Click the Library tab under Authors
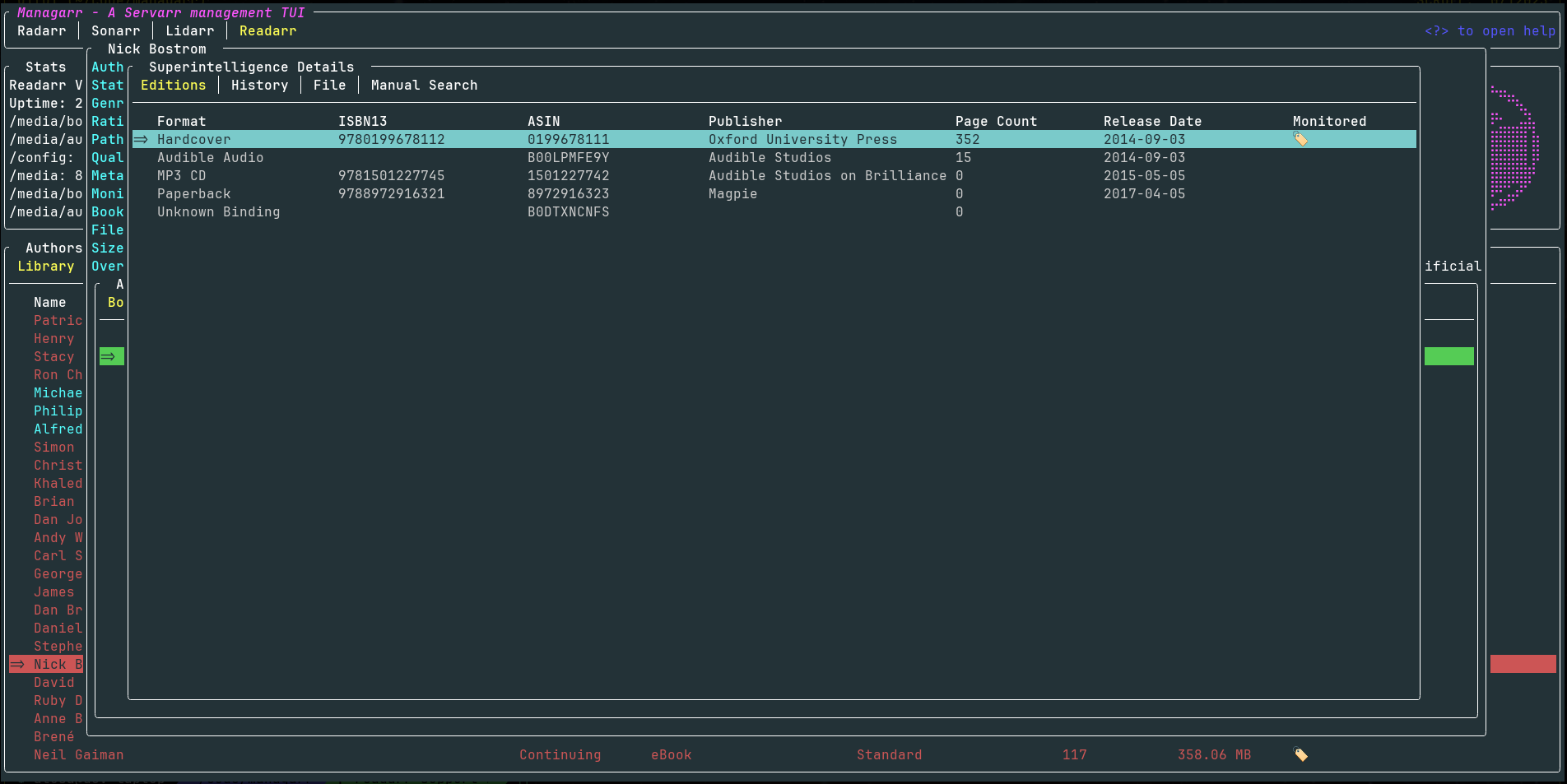This screenshot has height=784, width=1567. point(45,266)
